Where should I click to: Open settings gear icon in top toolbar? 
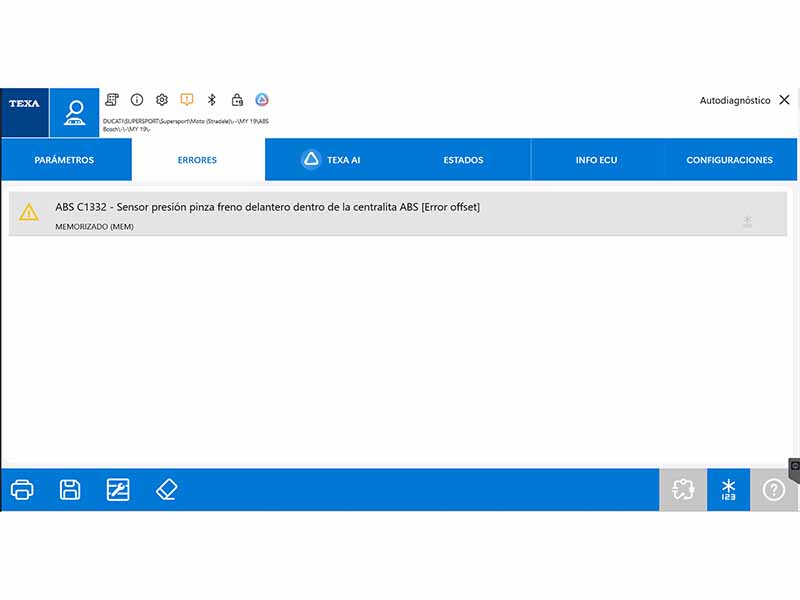tap(162, 99)
